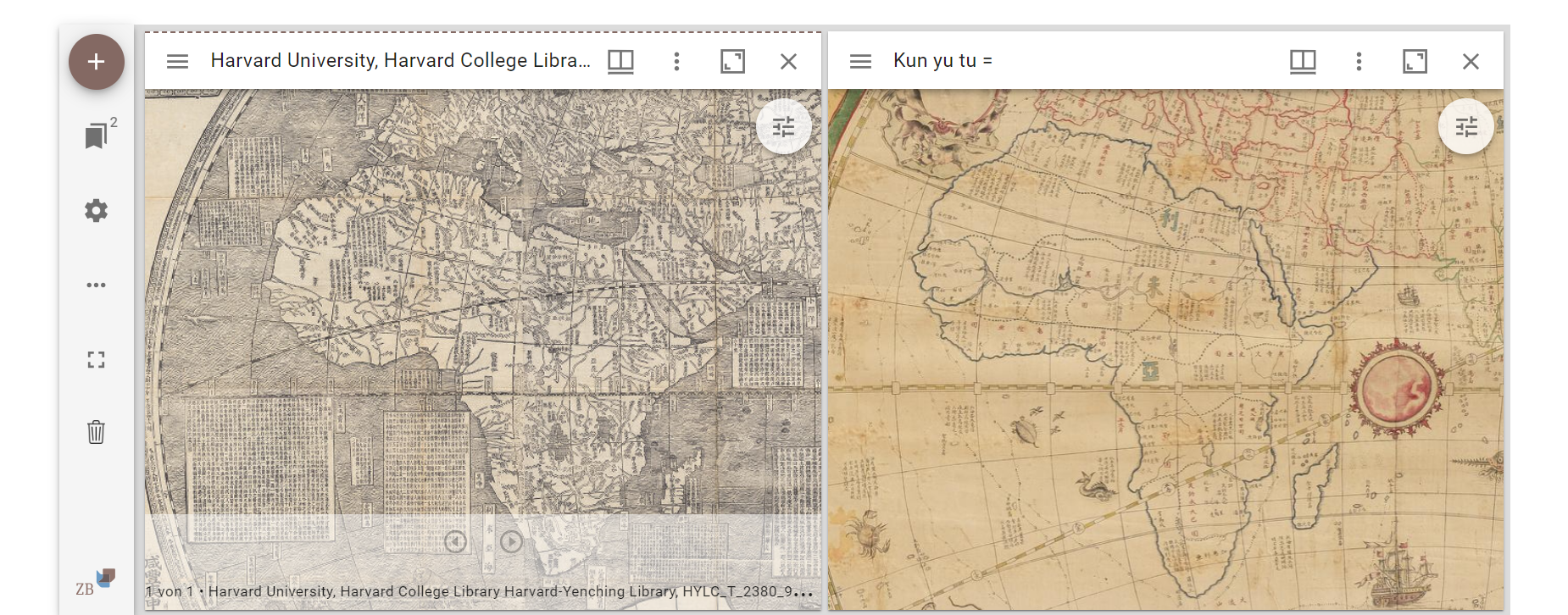Select the Harvard University window title

(400, 60)
